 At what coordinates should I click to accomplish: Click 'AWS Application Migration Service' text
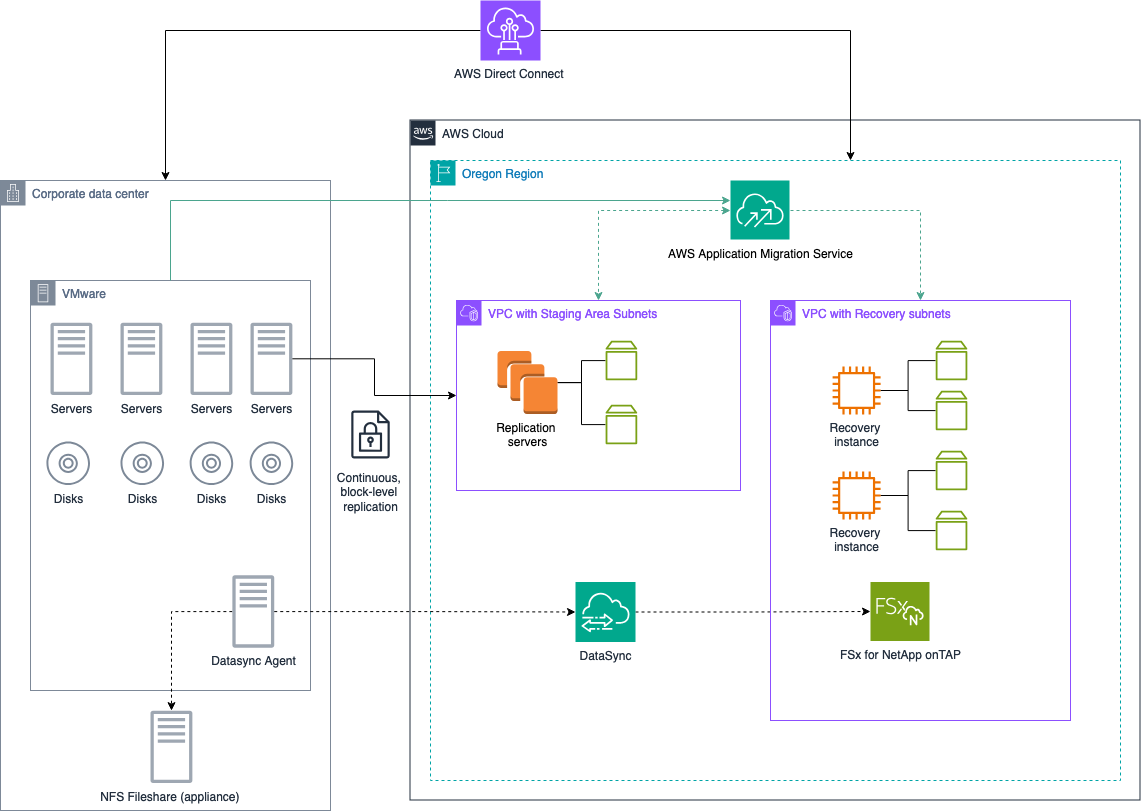[760, 254]
